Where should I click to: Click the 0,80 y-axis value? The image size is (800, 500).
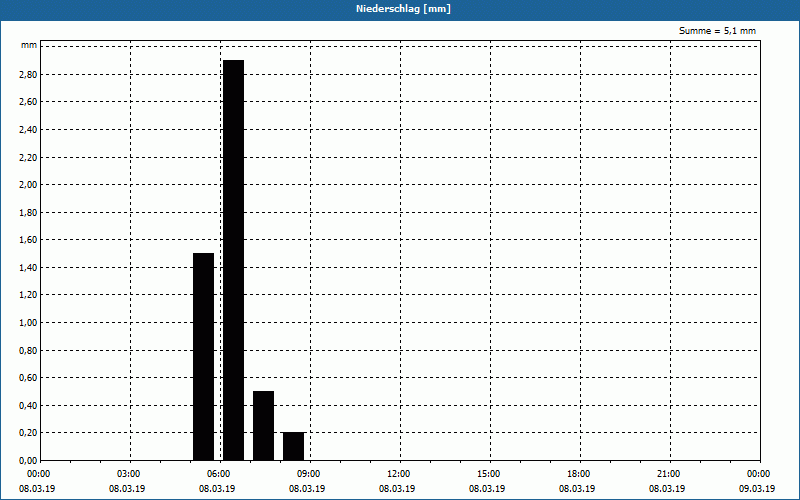(28, 351)
